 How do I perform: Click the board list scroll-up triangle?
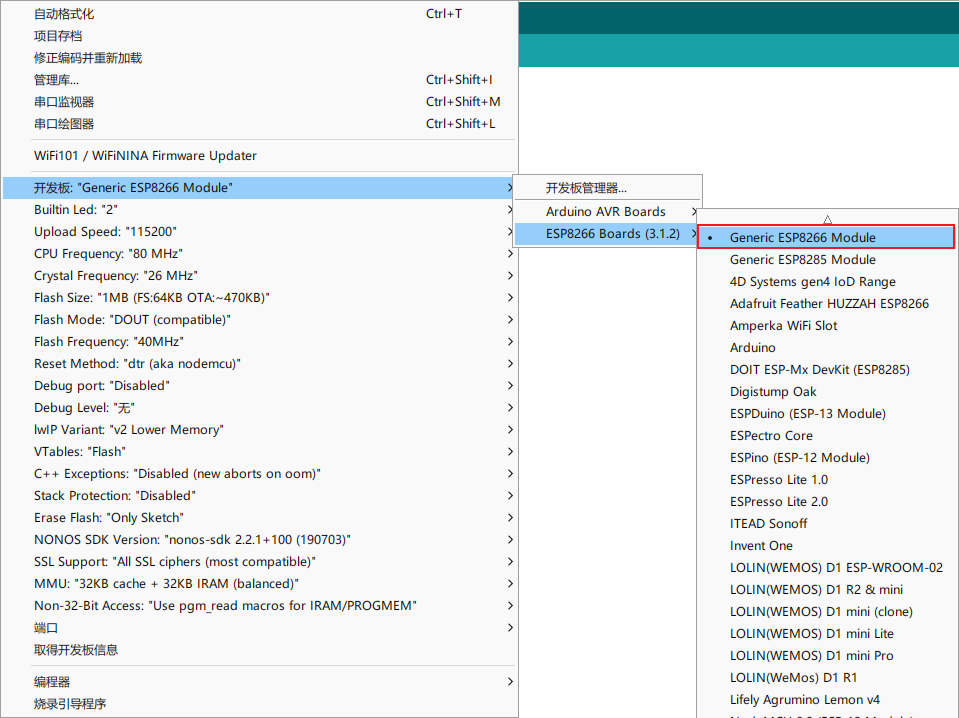pos(828,220)
